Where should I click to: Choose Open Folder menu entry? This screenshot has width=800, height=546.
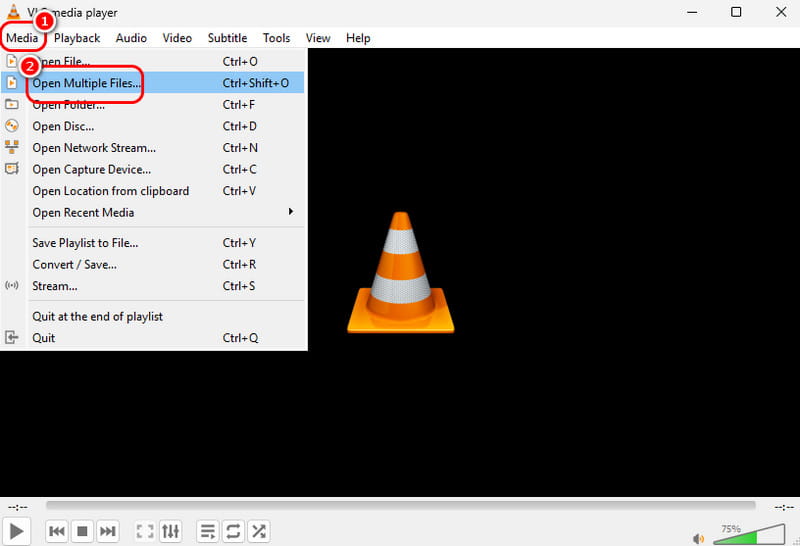[x=153, y=105]
